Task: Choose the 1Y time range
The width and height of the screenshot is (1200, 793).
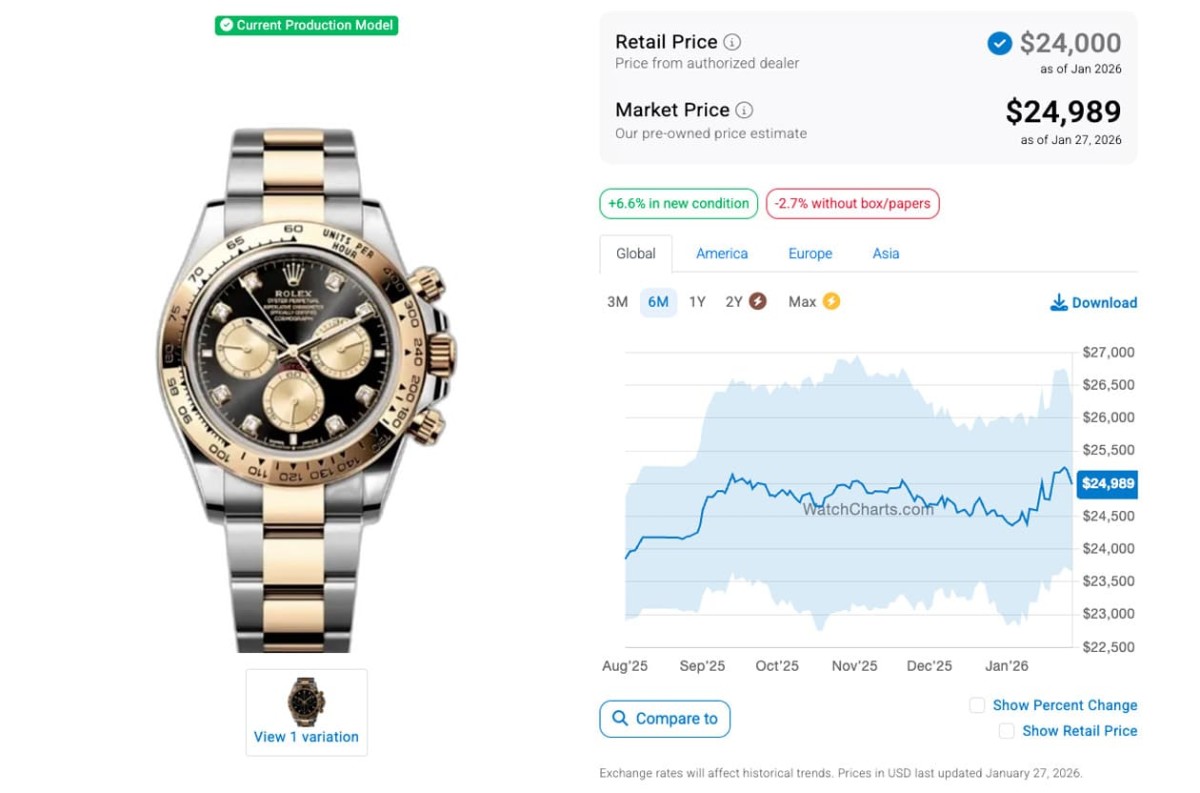Action: click(x=697, y=302)
